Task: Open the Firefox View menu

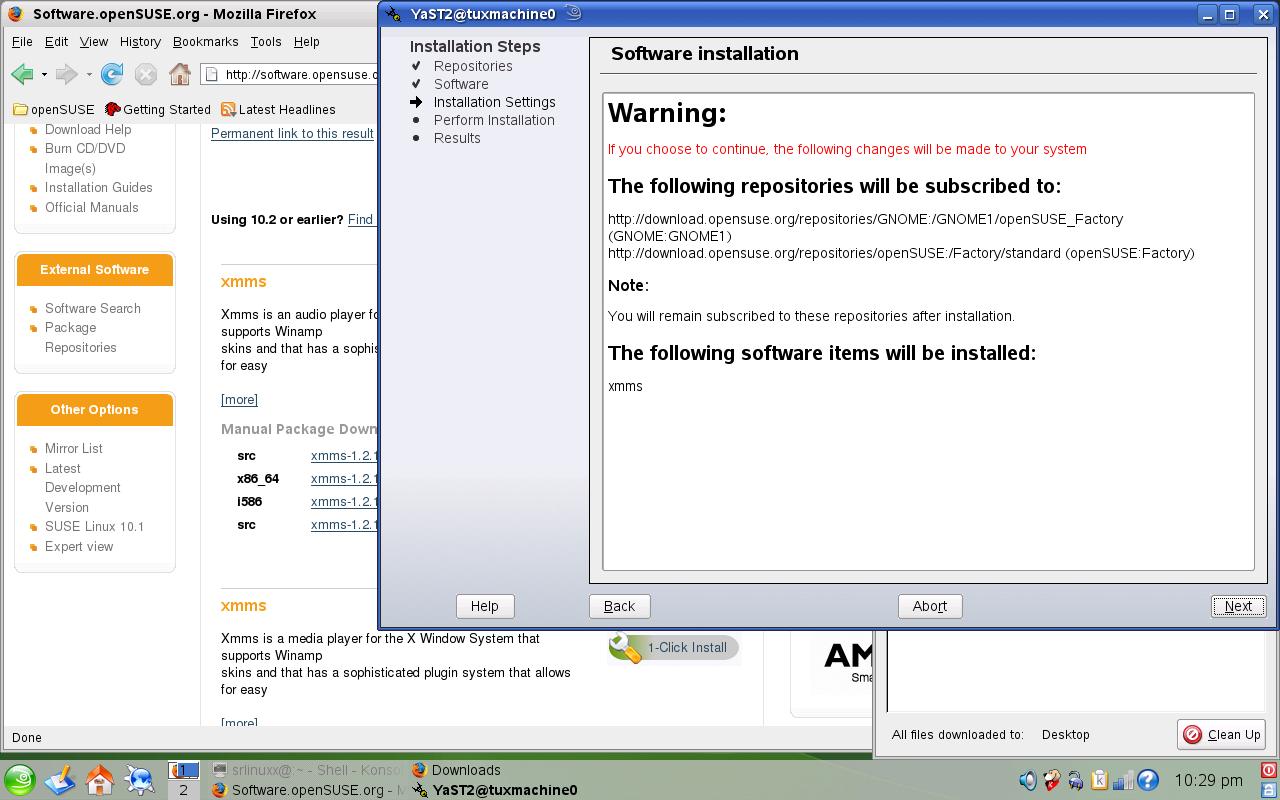Action: pos(94,42)
